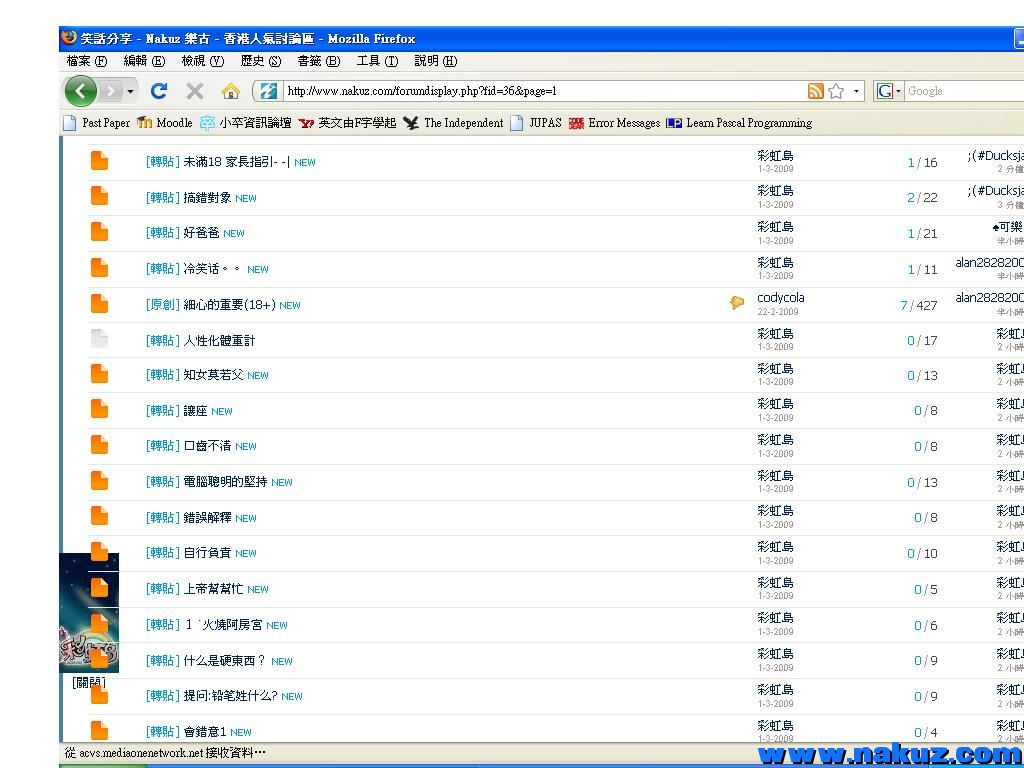Open the Google search engine selector dropdown
The image size is (1024, 768).
tap(888, 91)
